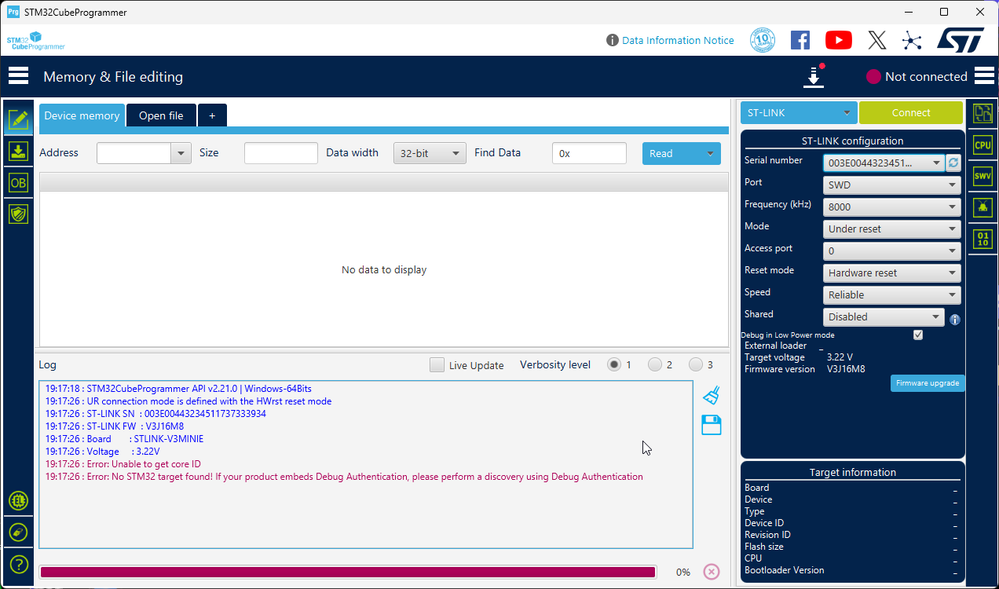Screen dimensions: 999x589
Task: Open the ST-LINK interface dropdown
Action: [x=798, y=113]
